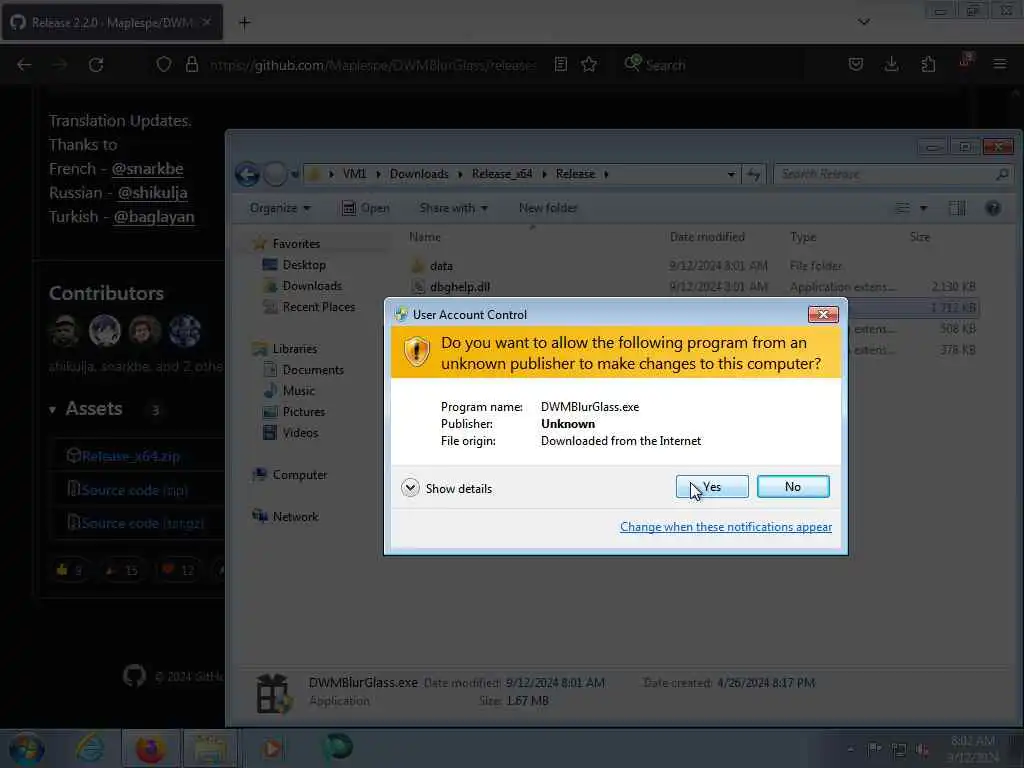Open the Windows Start menu

pos(25,748)
